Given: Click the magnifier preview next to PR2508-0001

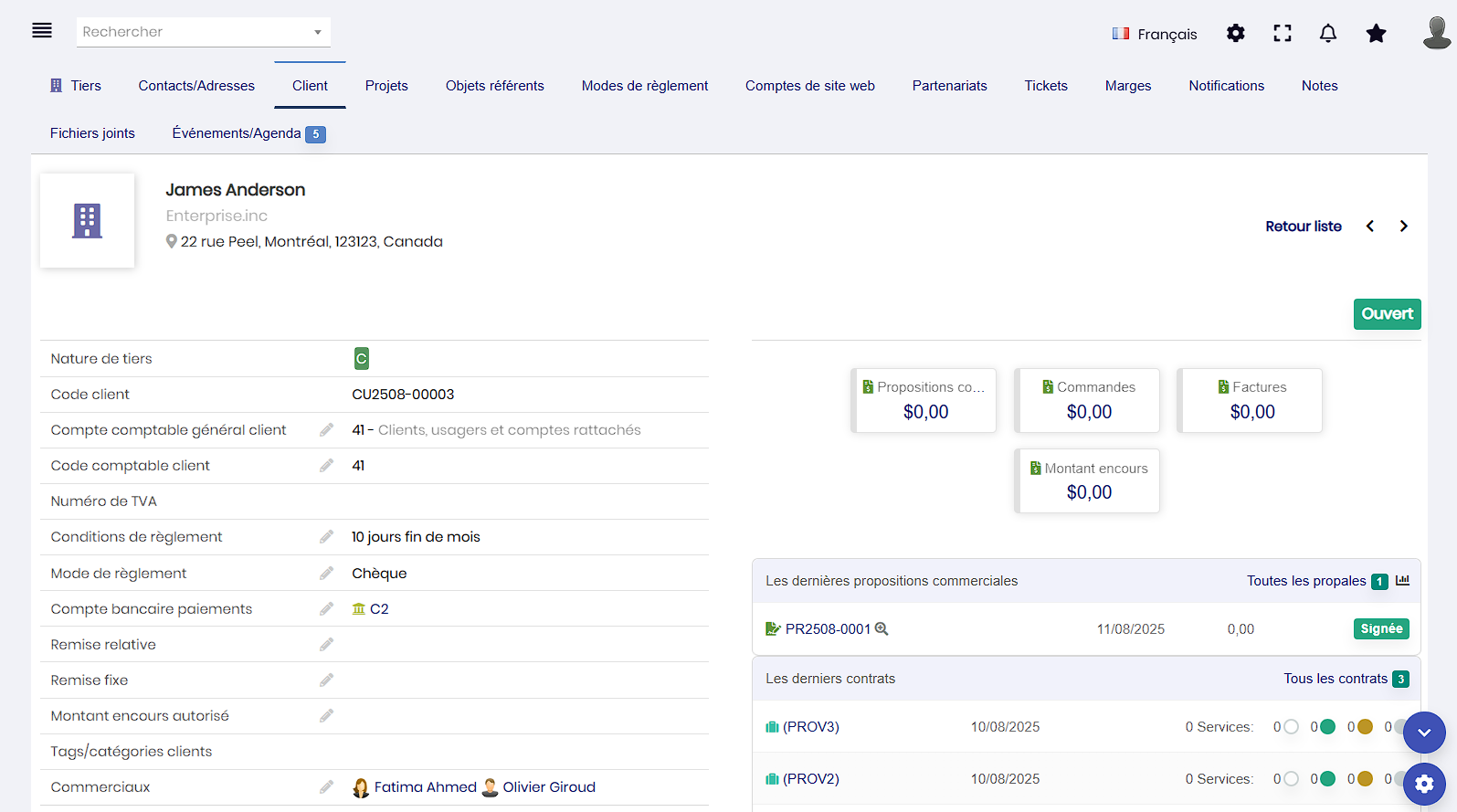Looking at the screenshot, I should (x=882, y=629).
